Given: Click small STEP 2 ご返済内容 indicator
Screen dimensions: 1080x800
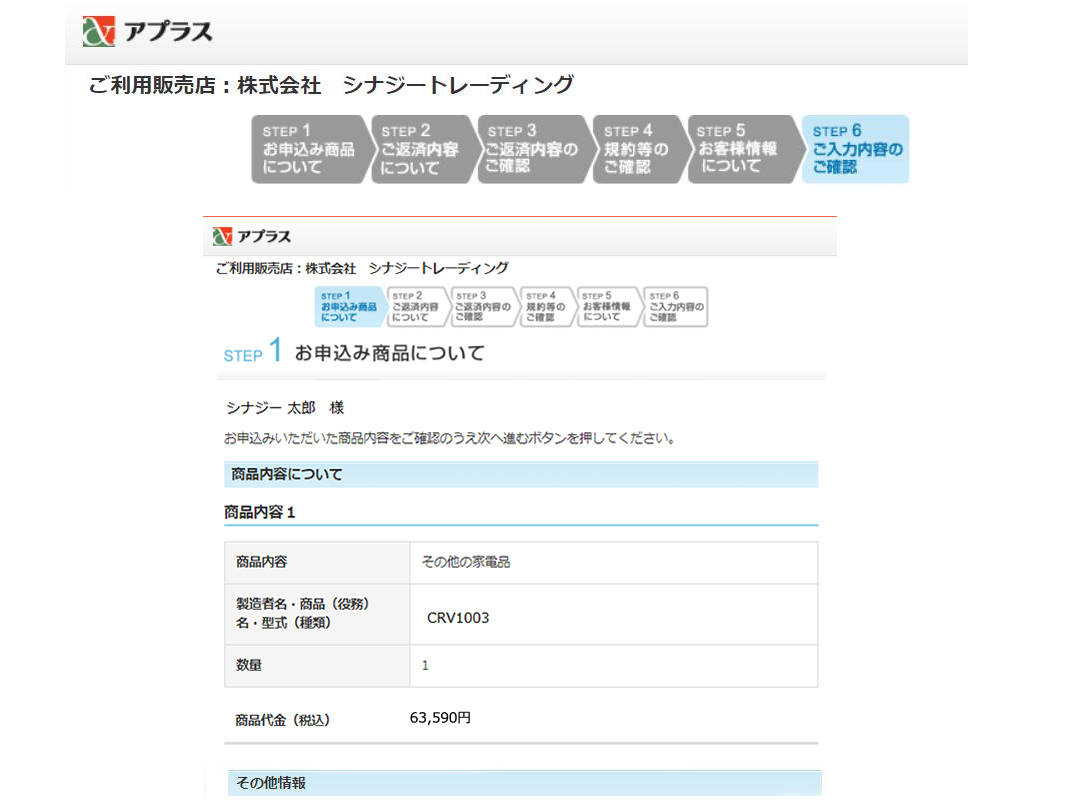Looking at the screenshot, I should [x=416, y=307].
